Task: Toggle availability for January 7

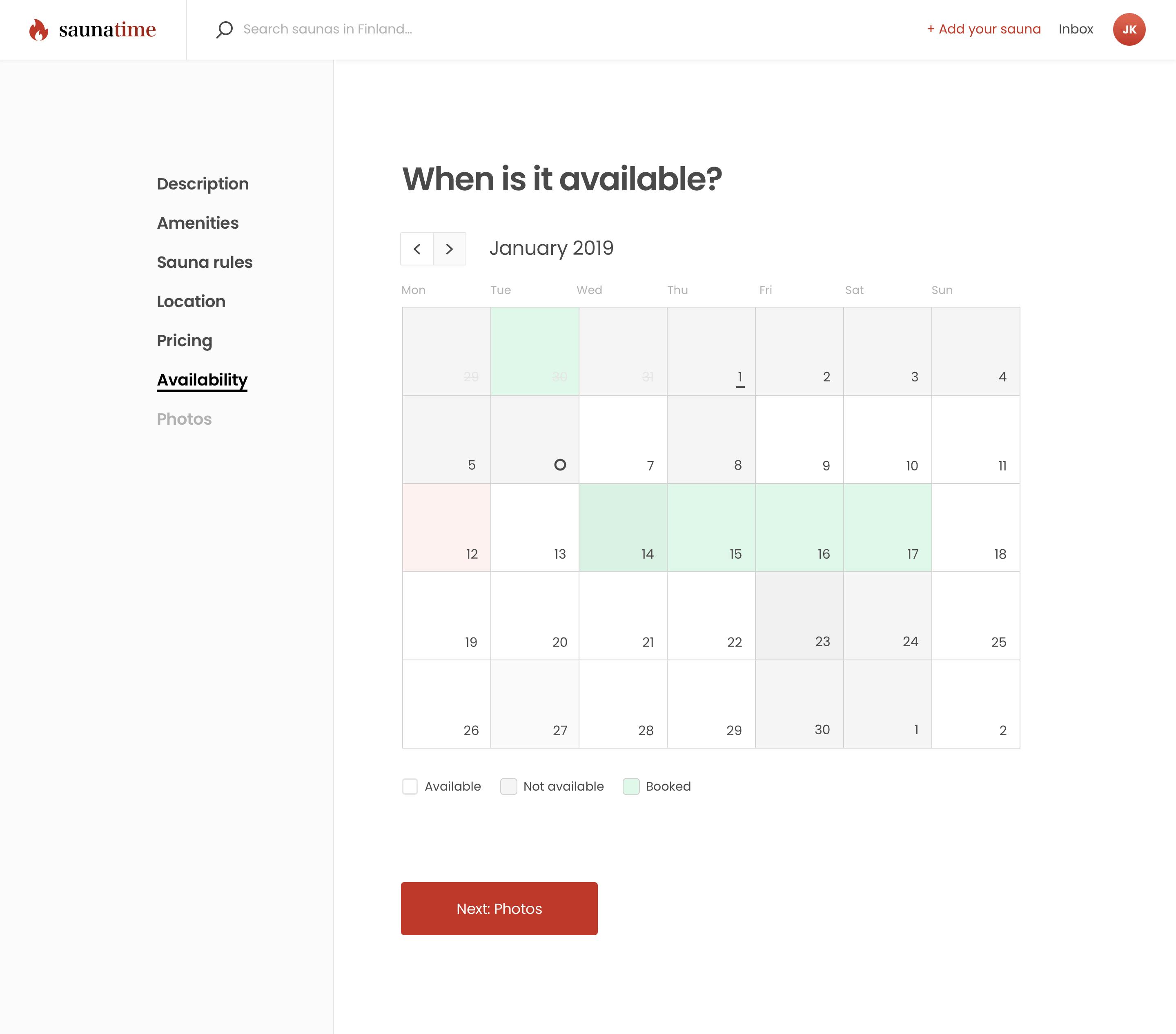Action: coord(623,439)
